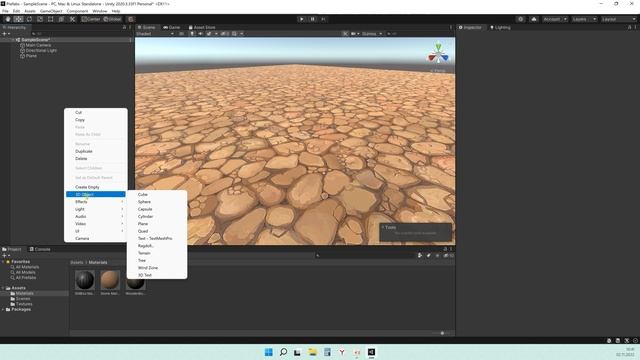The width and height of the screenshot is (640, 360).
Task: Open the Layout dropdown
Action: [x=618, y=19]
